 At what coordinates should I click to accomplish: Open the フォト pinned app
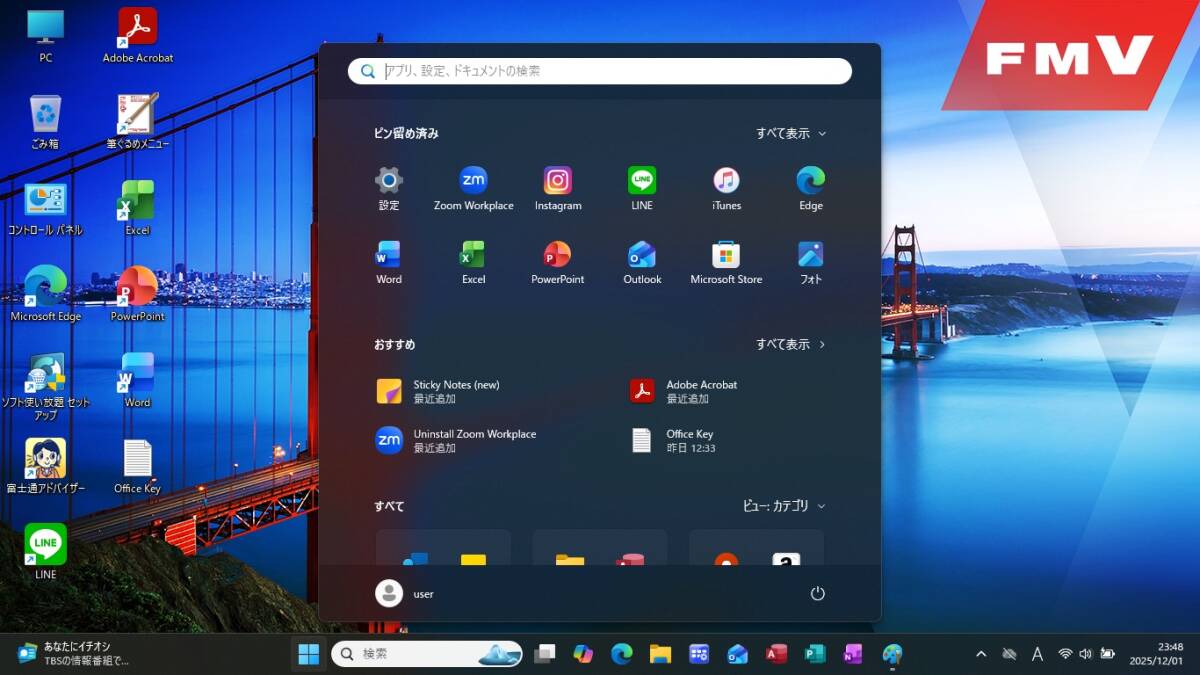811,263
